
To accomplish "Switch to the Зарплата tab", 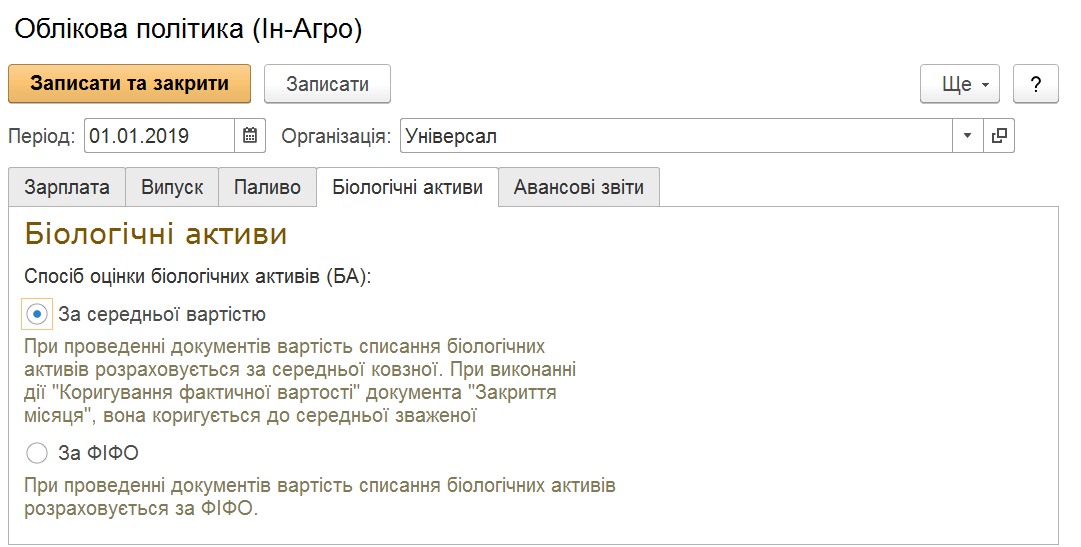I will click(67, 187).
